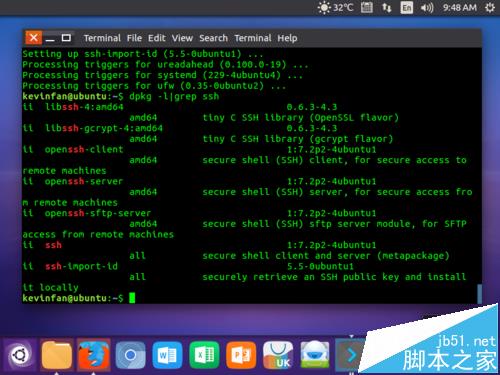Open the green installer app icon in dock

[x=315, y=355]
